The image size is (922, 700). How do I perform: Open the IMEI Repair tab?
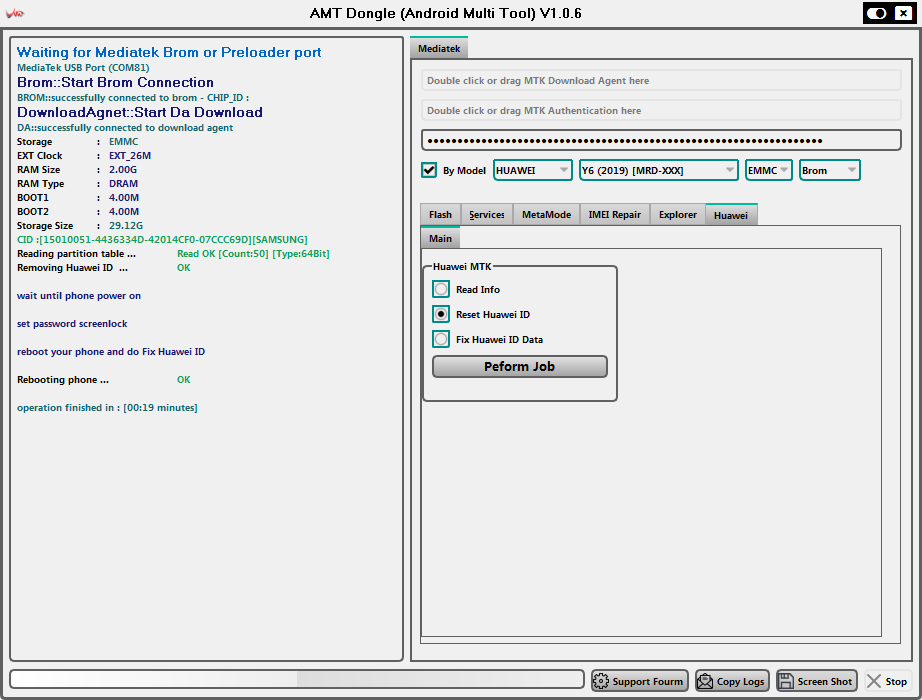point(614,214)
